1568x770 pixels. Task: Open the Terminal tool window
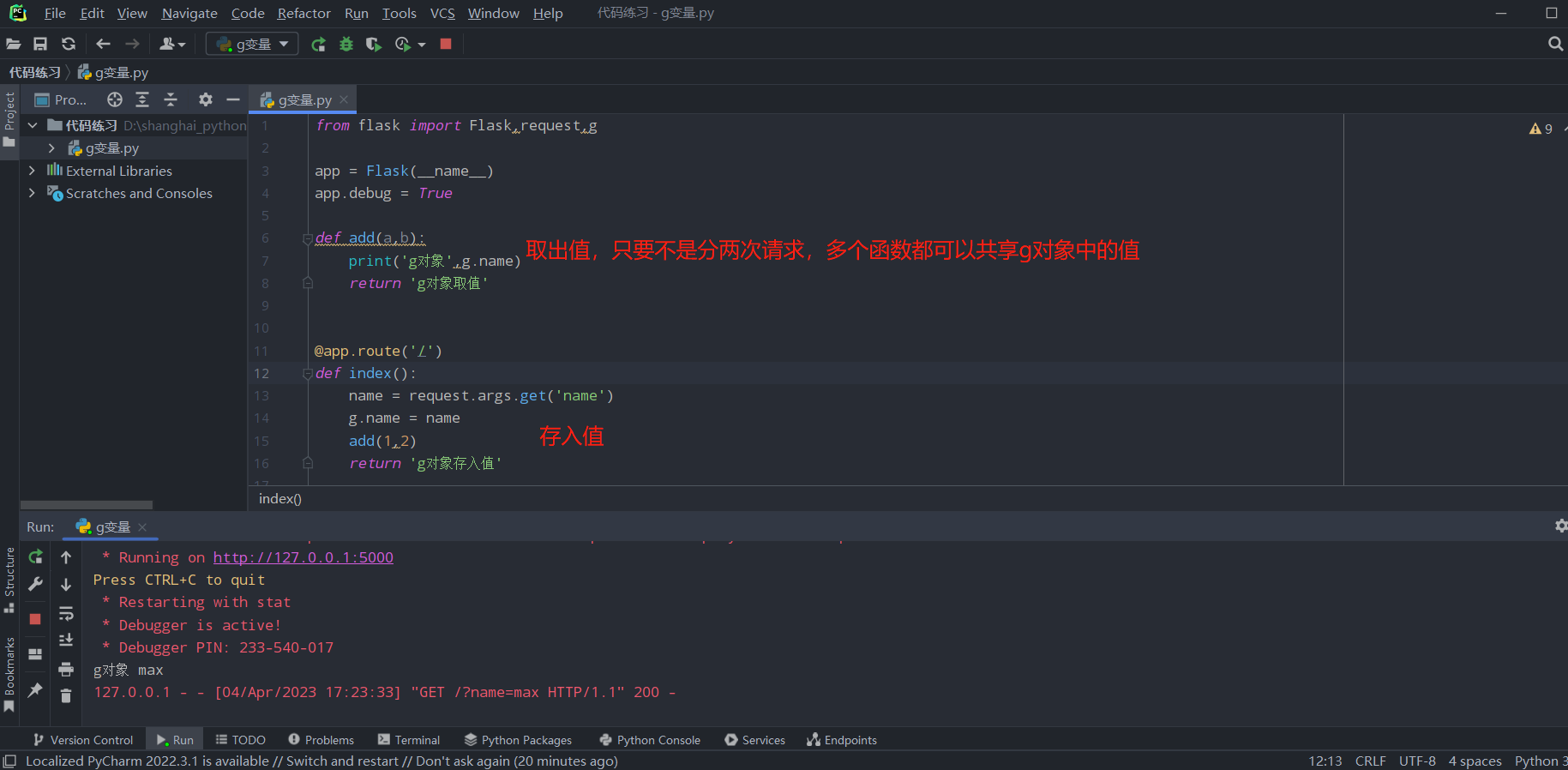408,740
